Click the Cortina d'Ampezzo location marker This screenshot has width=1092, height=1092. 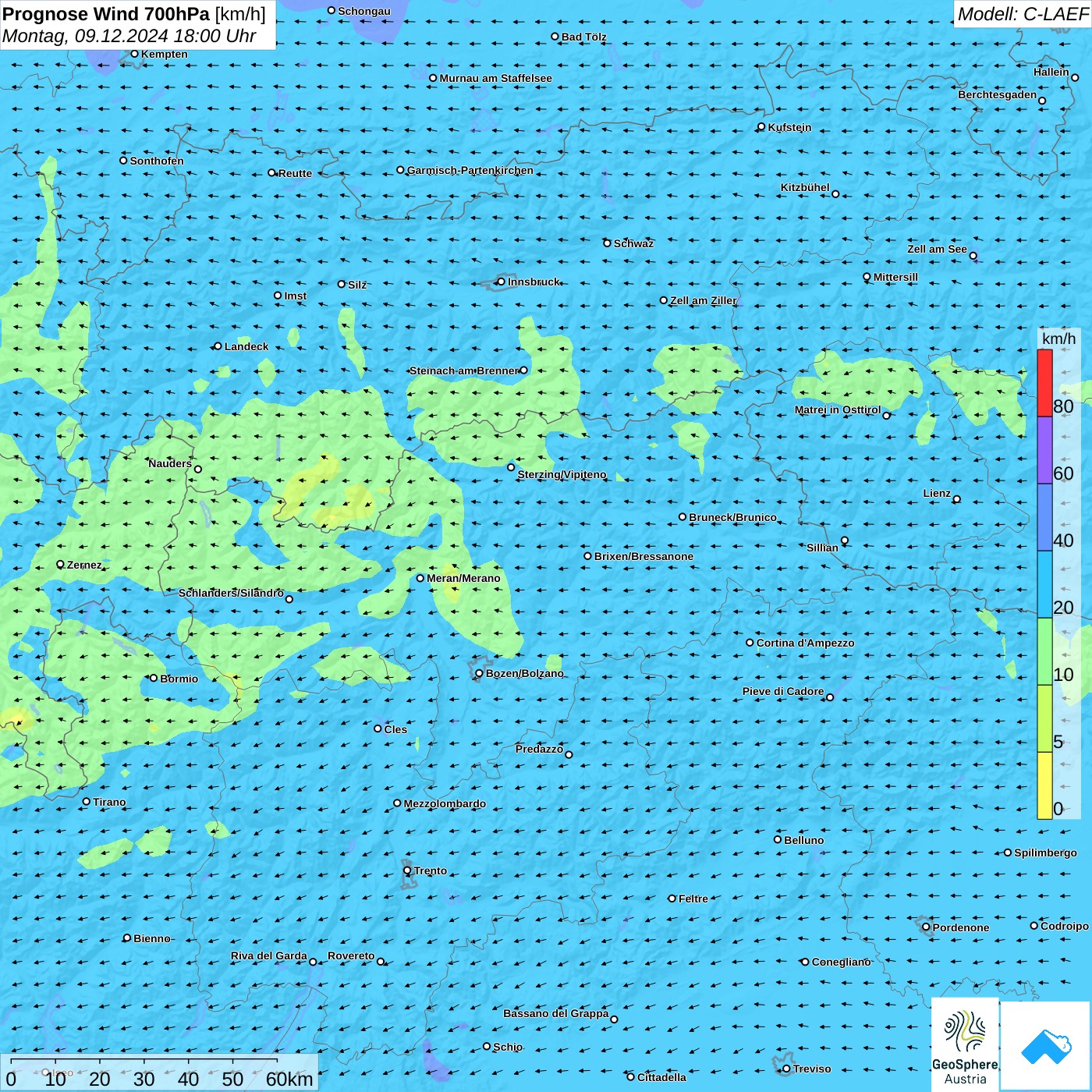[x=750, y=643]
